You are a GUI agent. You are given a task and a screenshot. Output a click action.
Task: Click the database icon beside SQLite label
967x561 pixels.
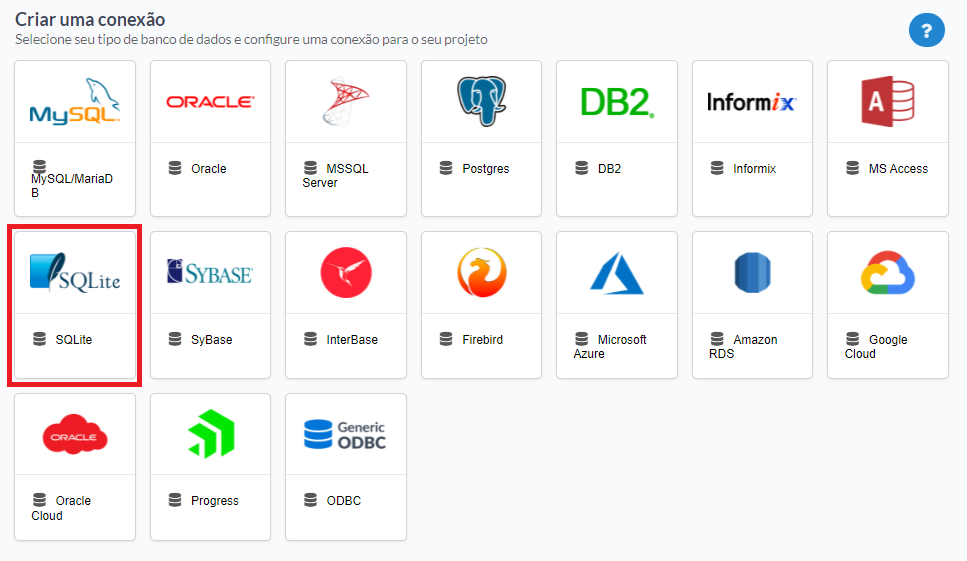39,338
